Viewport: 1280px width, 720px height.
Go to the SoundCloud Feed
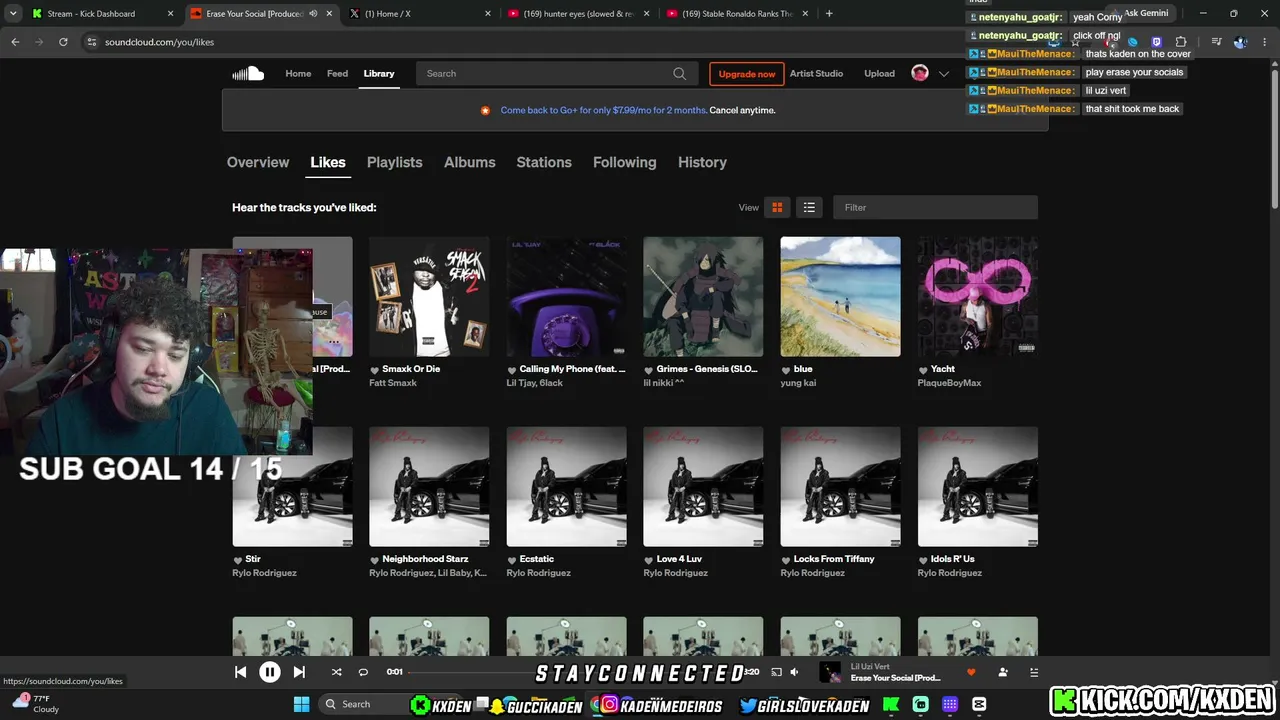pos(338,73)
